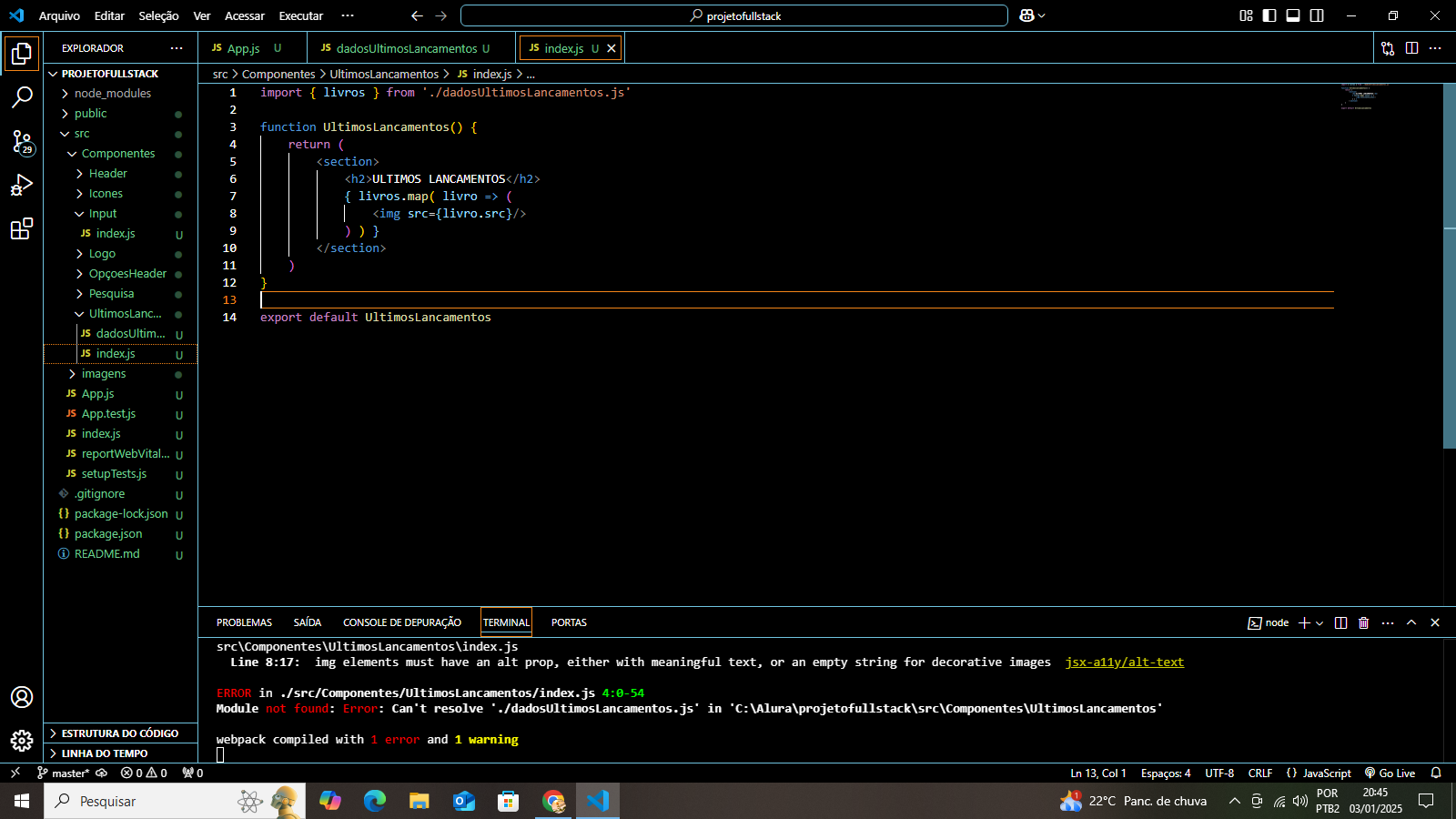Open the Accounts icon
The height and width of the screenshot is (819, 1456).
click(22, 697)
